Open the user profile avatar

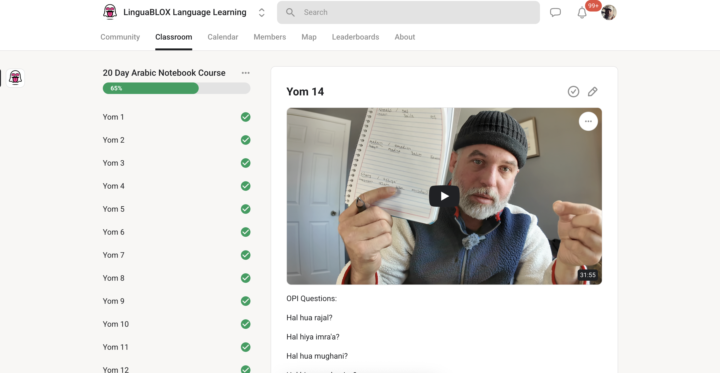608,12
